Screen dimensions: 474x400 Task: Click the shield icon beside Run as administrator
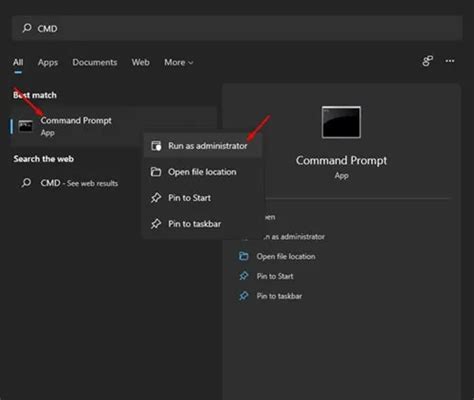(156, 146)
